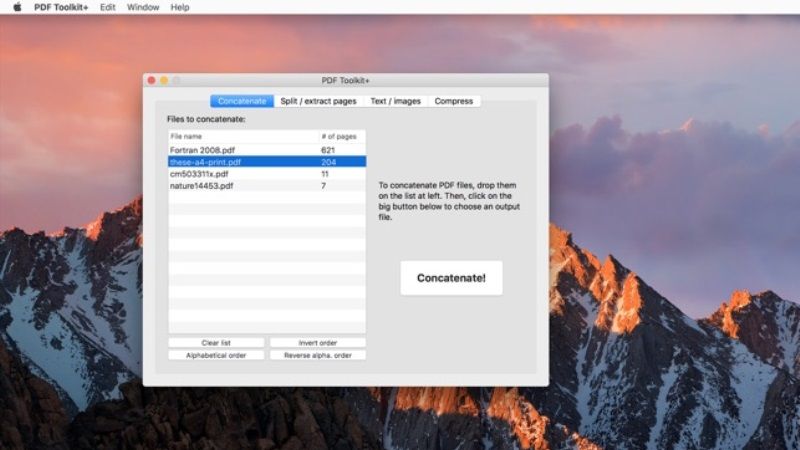Click the File name column header

pyautogui.click(x=243, y=136)
